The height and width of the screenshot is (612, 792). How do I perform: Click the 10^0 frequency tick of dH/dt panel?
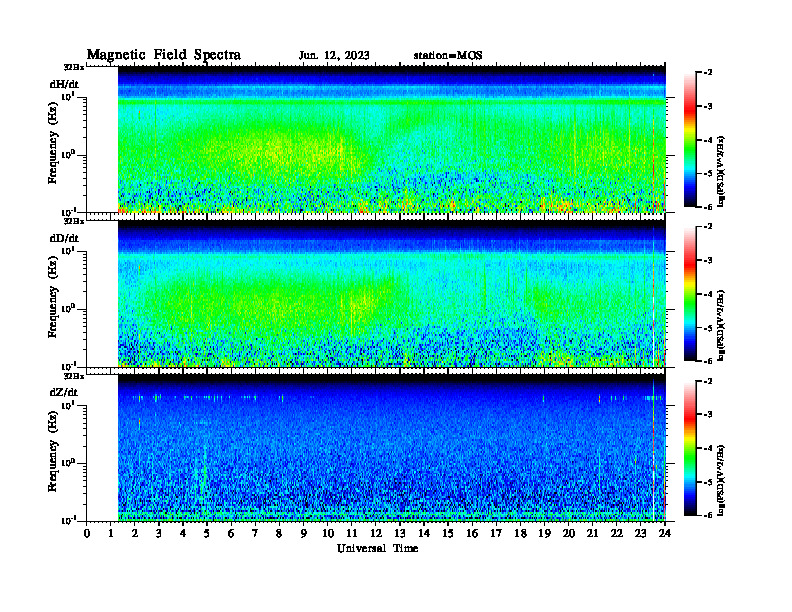click(68, 155)
